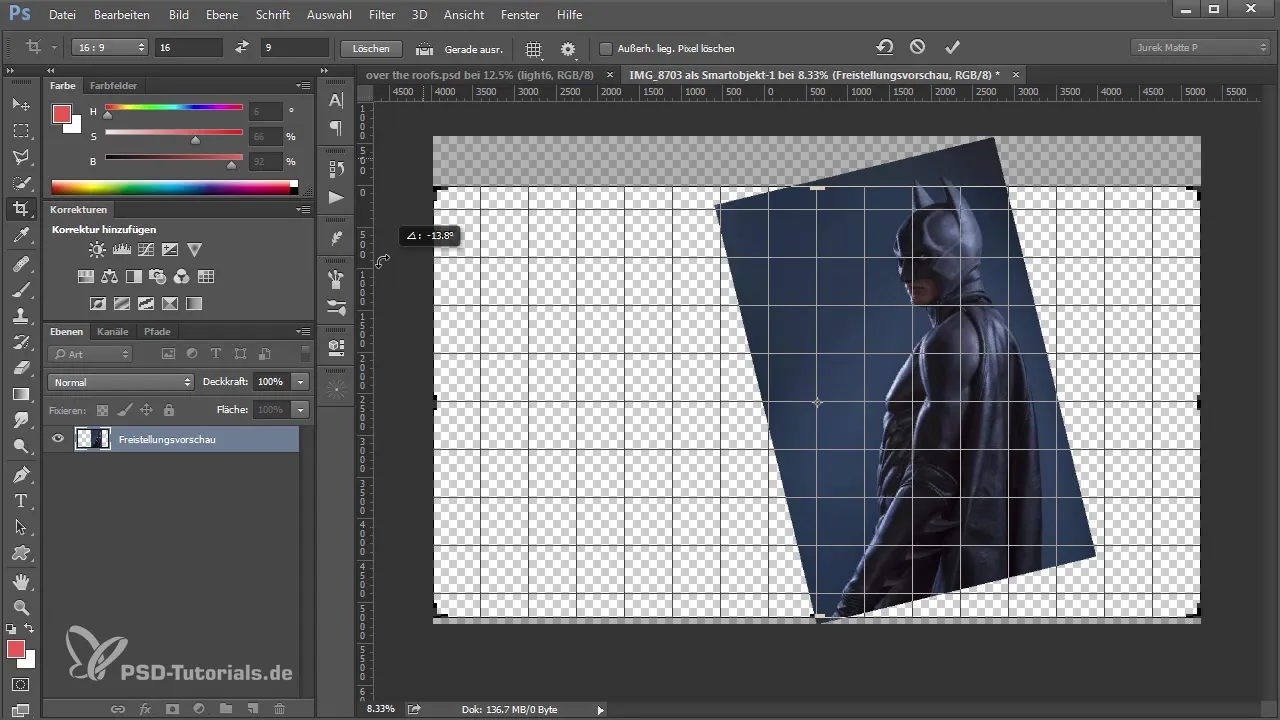Open the Art layer filter dropdown

coord(90,354)
